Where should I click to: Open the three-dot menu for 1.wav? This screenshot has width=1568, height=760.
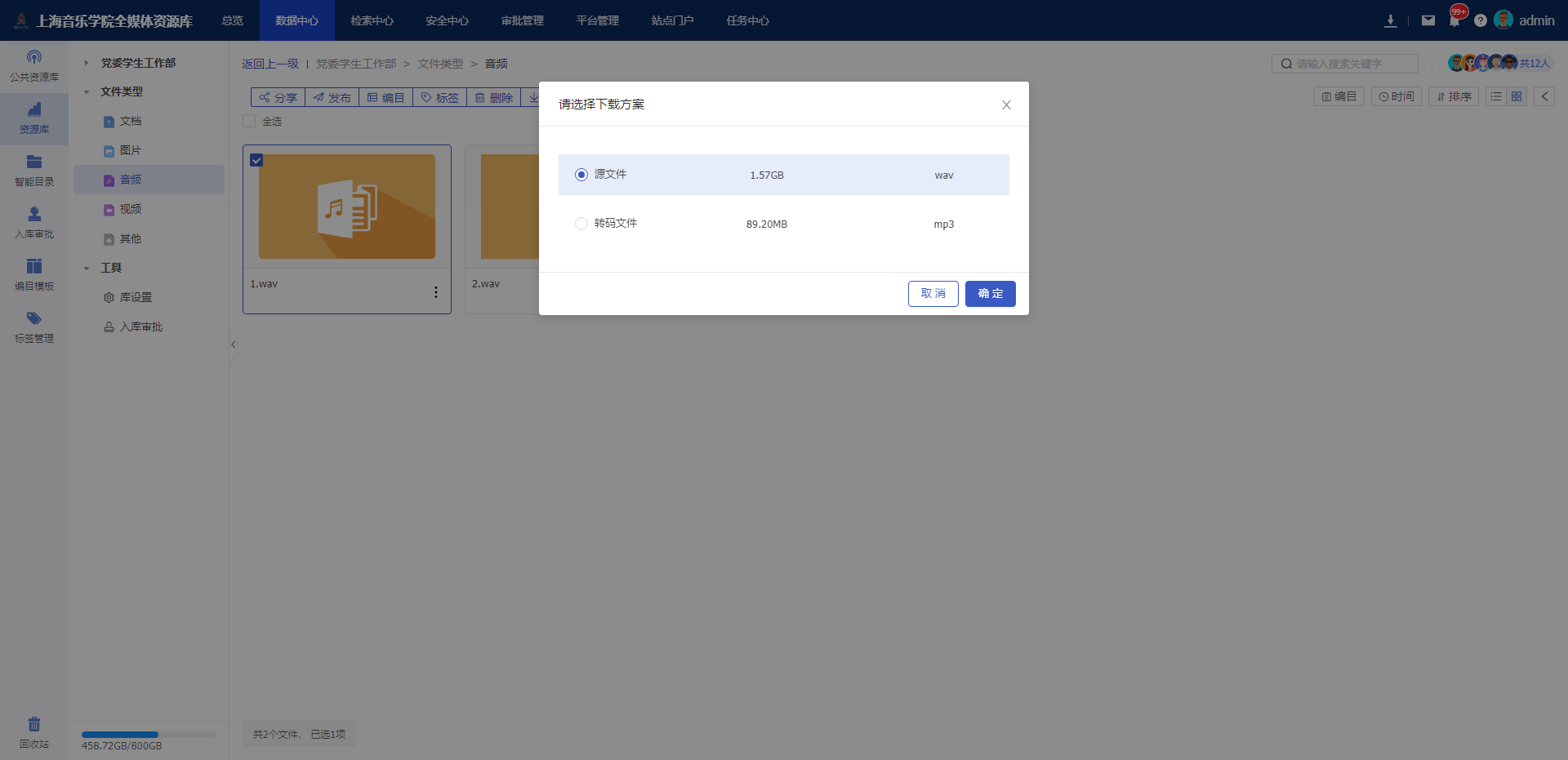435,292
